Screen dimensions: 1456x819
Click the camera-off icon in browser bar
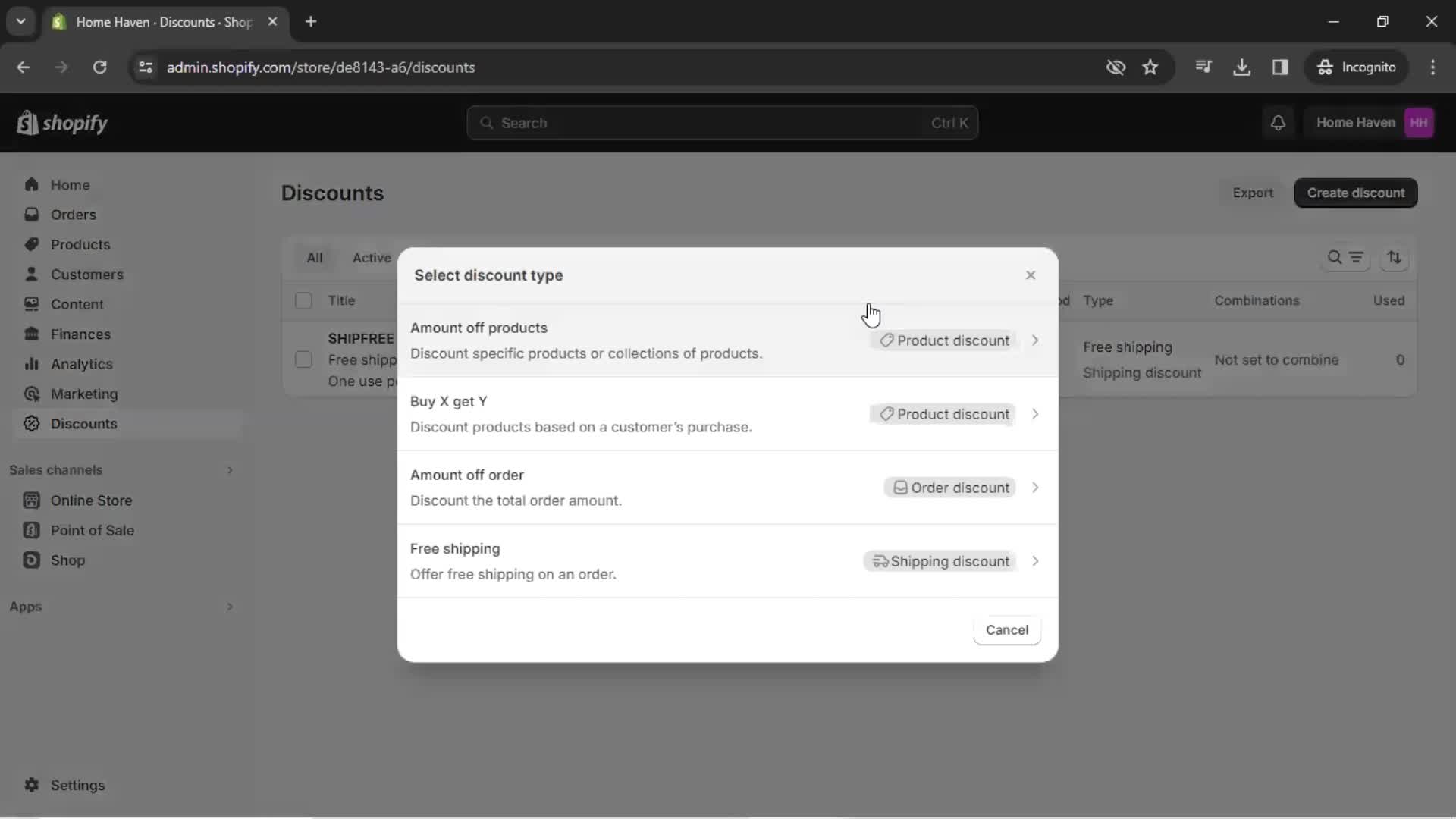point(1117,67)
